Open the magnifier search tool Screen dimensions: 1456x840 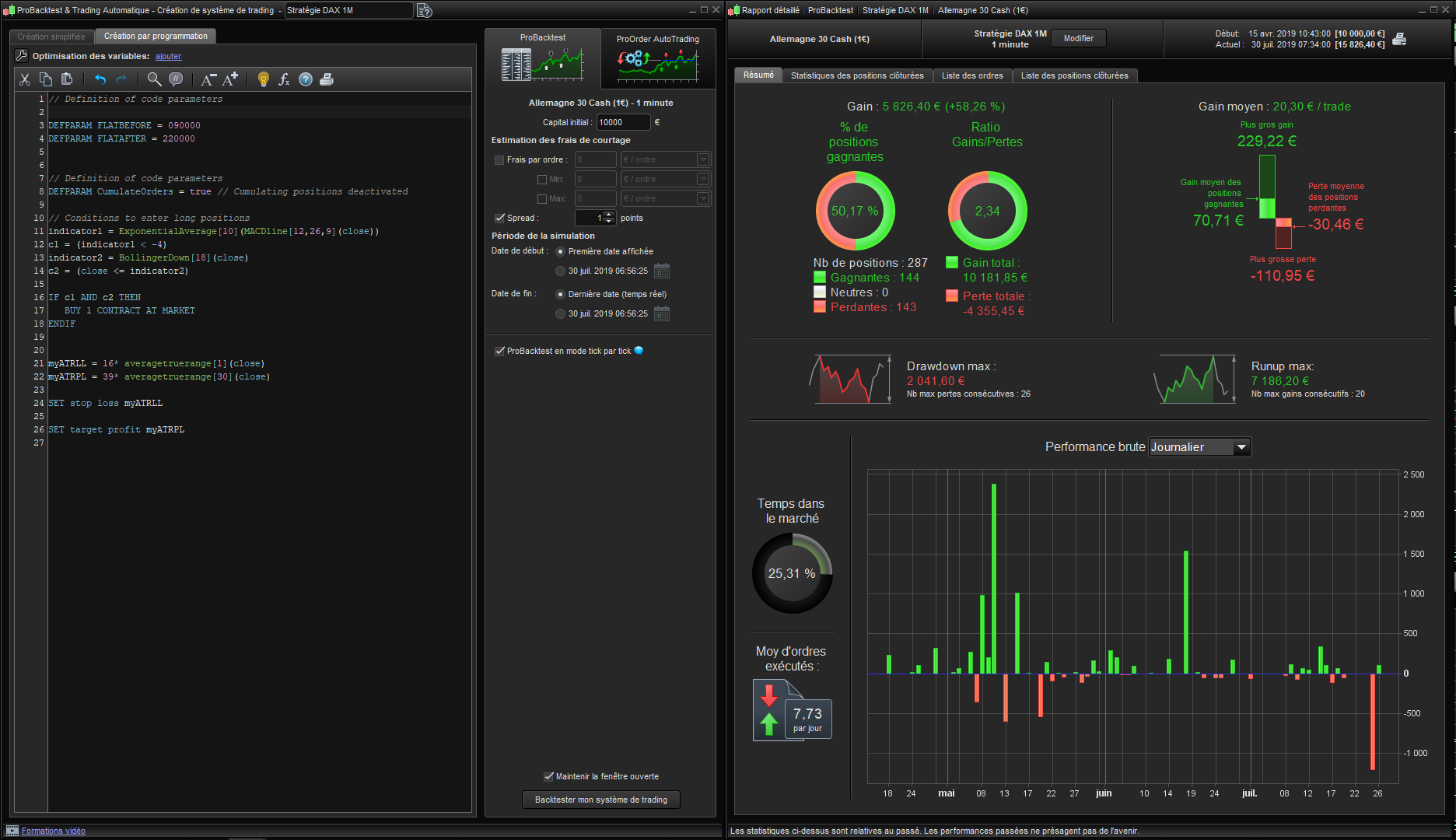[154, 79]
